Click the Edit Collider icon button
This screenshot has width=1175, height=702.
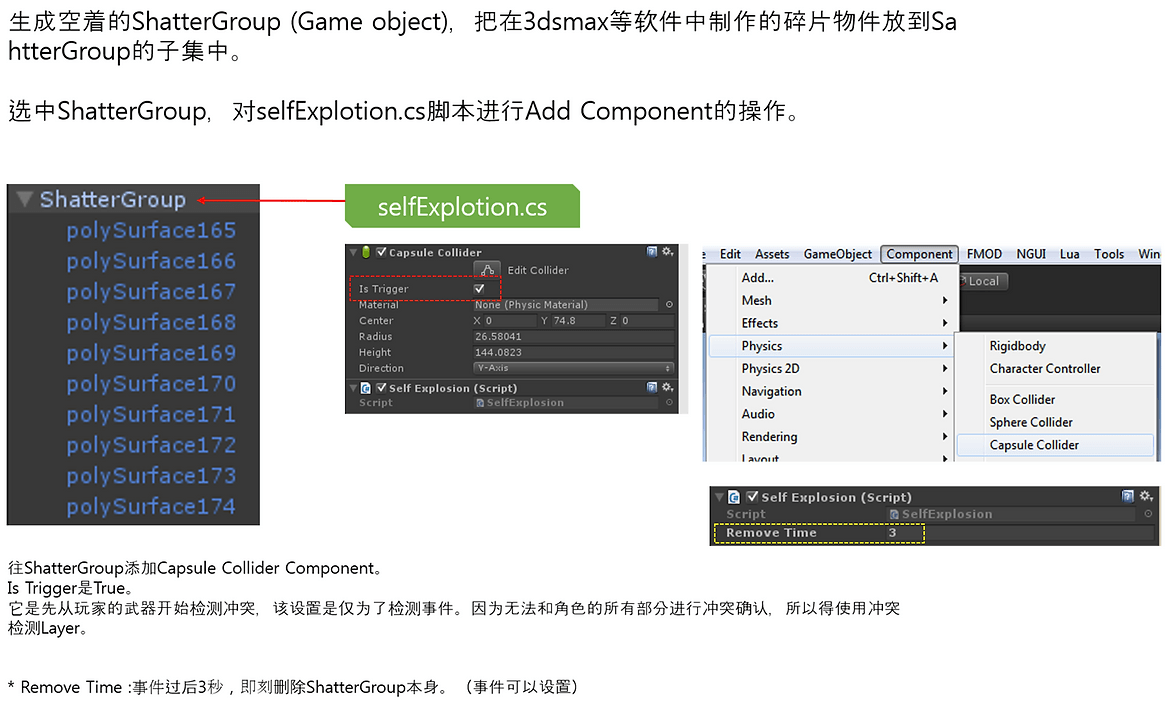[487, 270]
